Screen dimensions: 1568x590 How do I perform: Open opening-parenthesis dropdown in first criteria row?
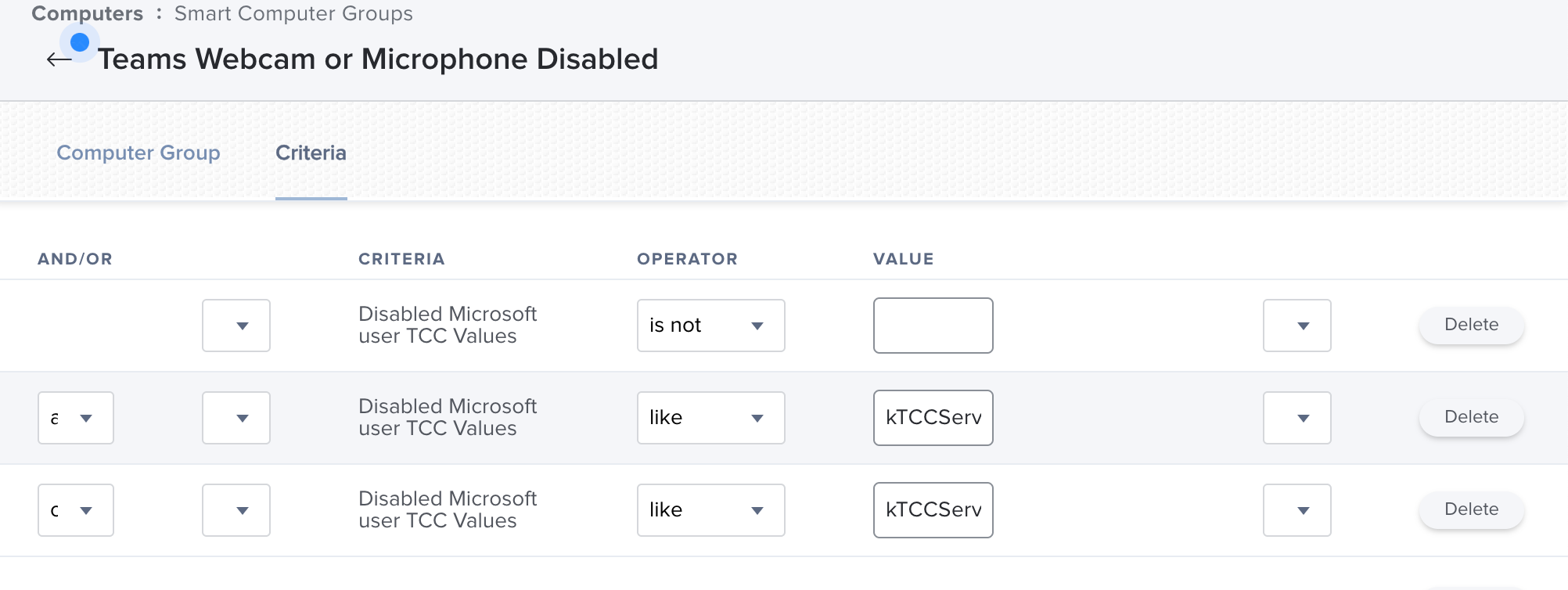click(236, 326)
